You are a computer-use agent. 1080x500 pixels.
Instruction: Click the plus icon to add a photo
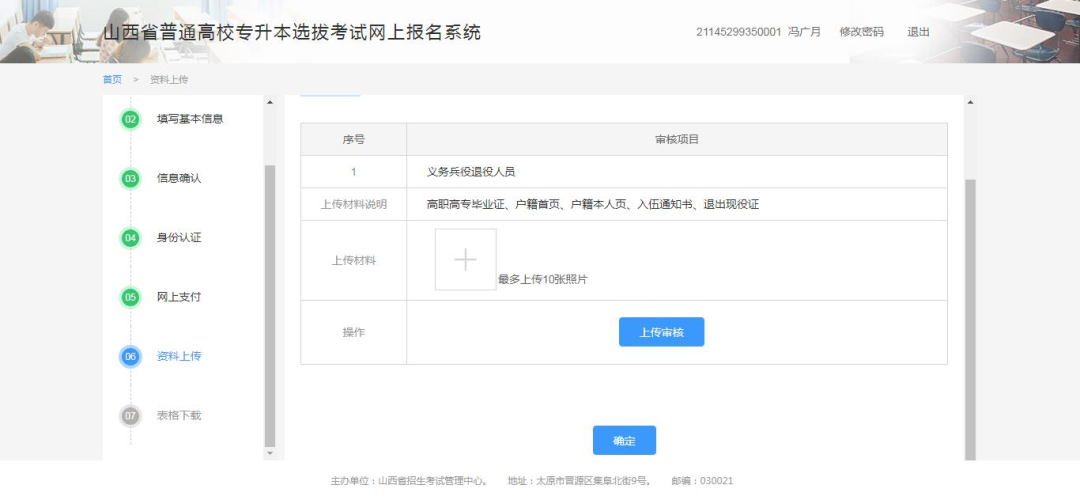pos(466,260)
